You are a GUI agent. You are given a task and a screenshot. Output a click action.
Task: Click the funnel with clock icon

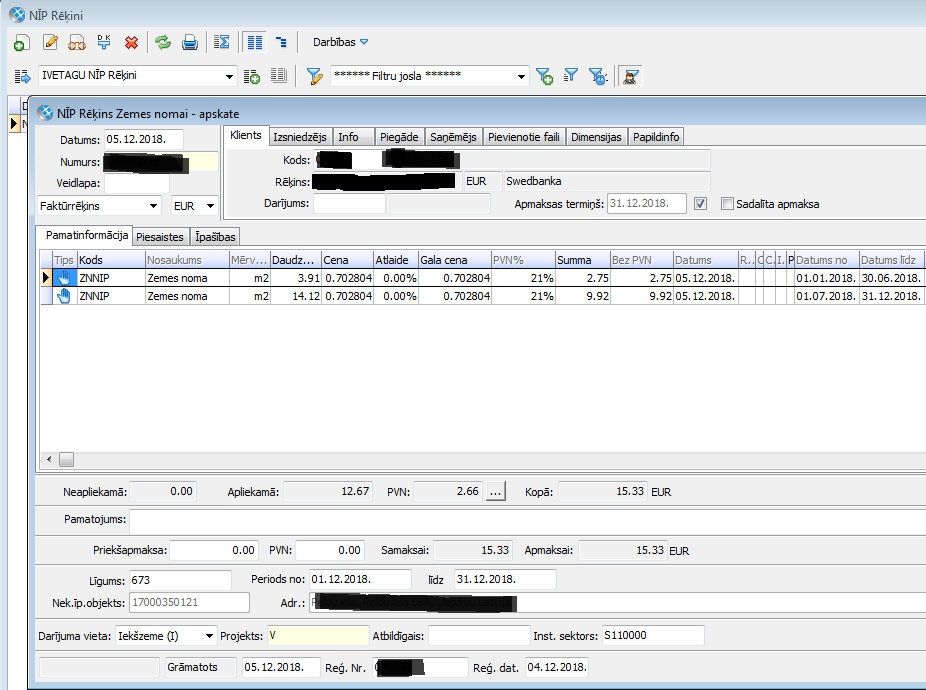tap(598, 76)
